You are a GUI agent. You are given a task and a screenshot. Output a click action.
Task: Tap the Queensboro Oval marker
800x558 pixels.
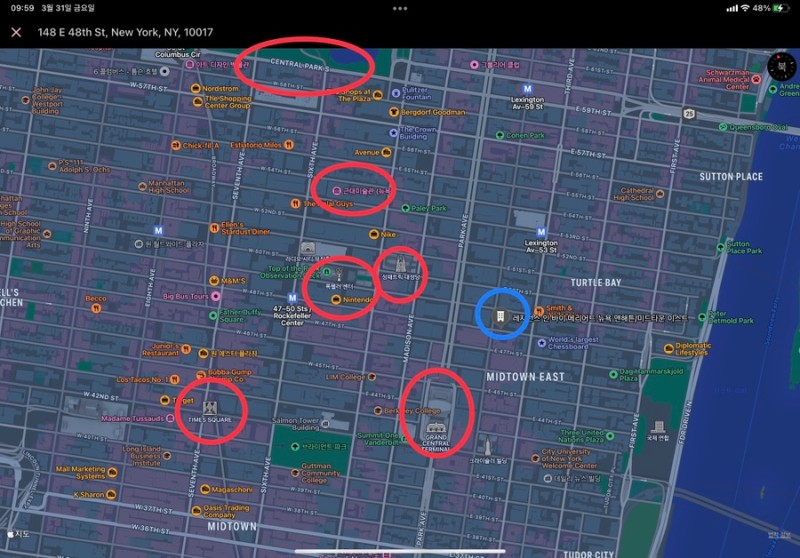[x=722, y=126]
